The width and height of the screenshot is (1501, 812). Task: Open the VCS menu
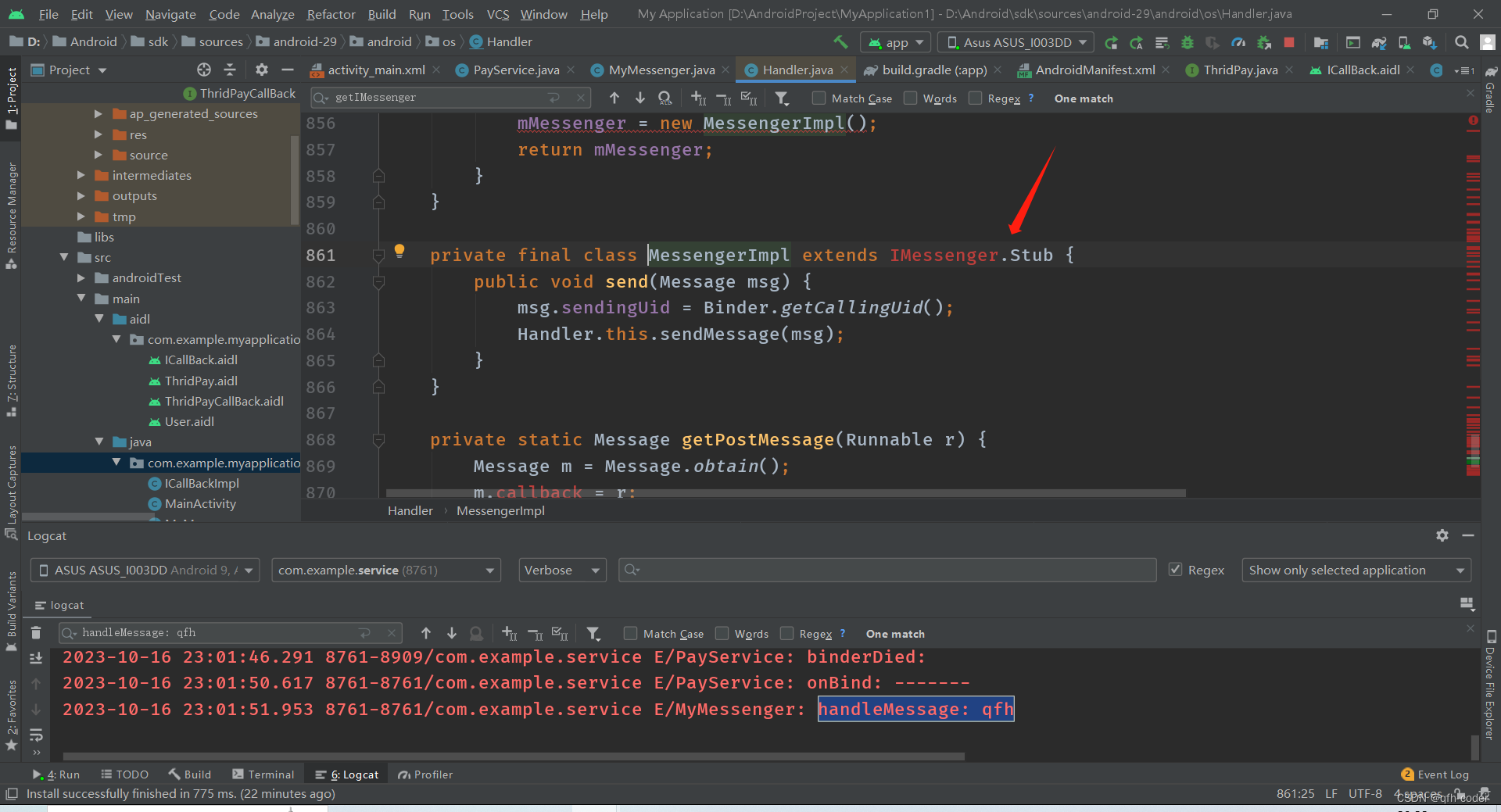click(x=497, y=14)
